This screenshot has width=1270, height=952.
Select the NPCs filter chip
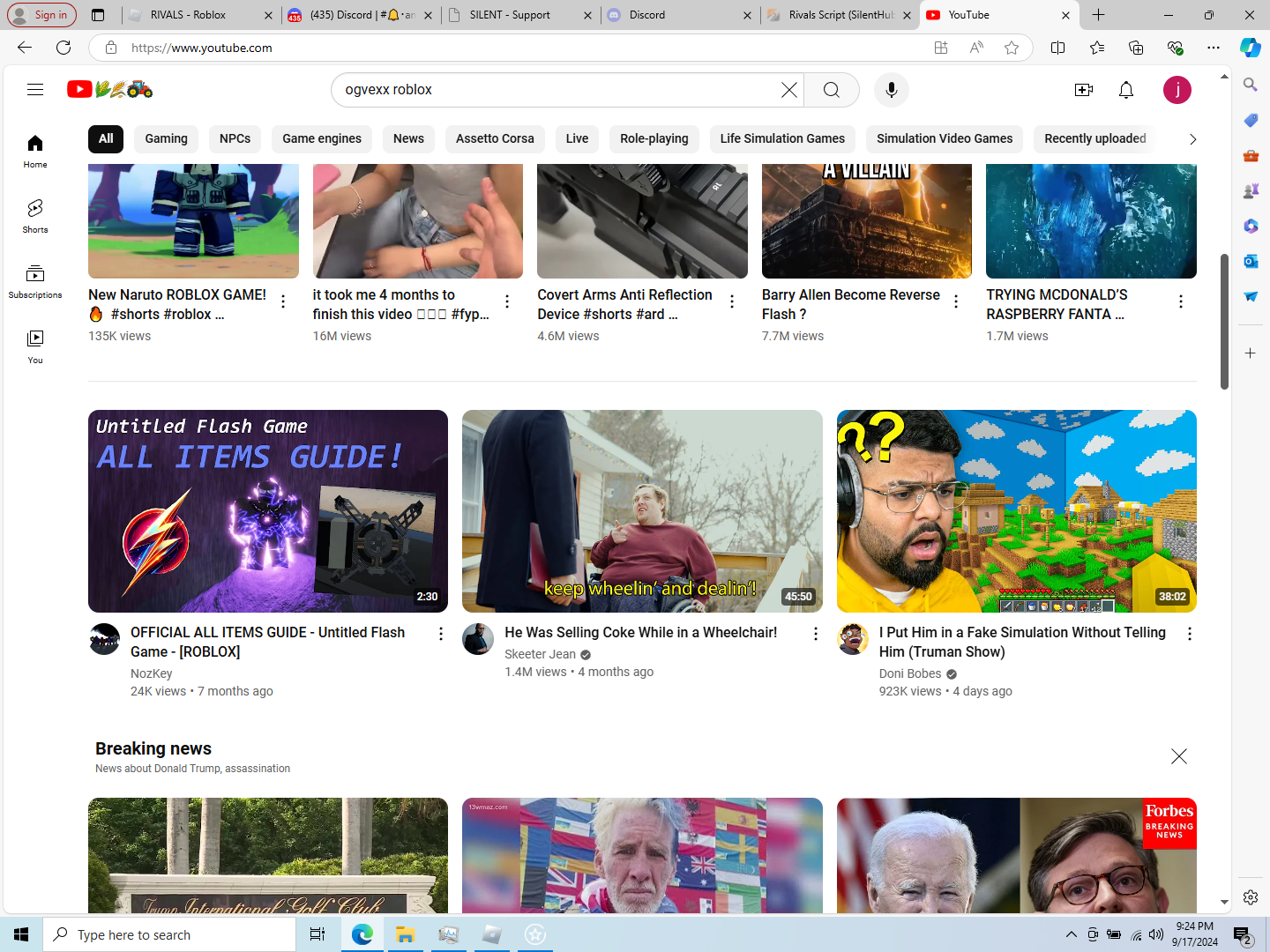click(235, 138)
